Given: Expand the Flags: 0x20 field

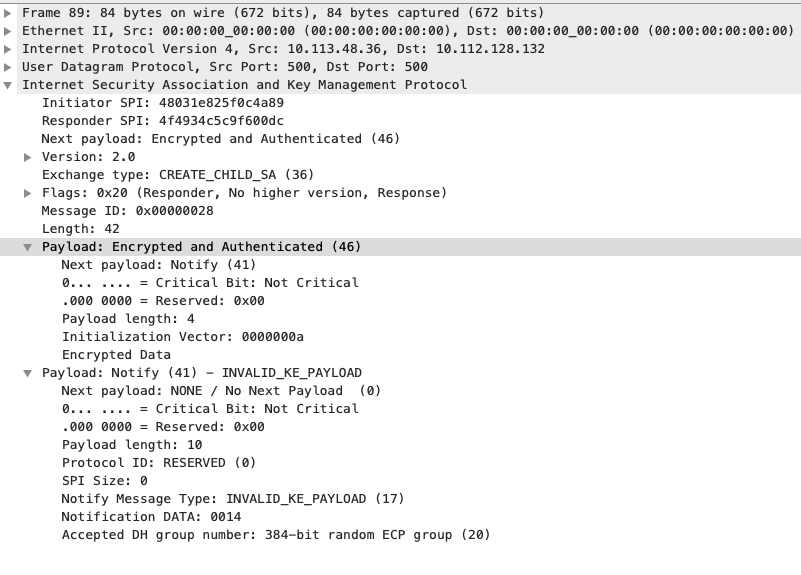Looking at the screenshot, I should click(x=28, y=193).
